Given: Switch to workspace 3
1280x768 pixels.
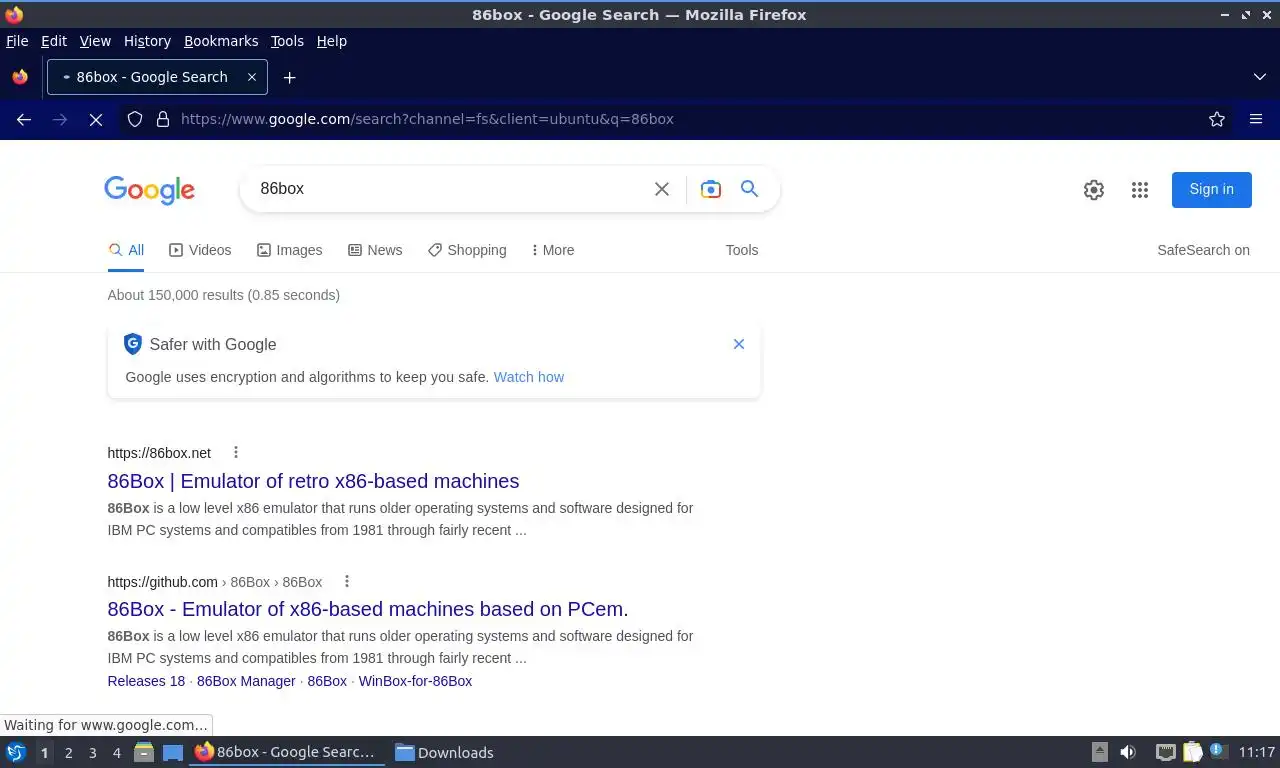Looking at the screenshot, I should coord(92,753).
